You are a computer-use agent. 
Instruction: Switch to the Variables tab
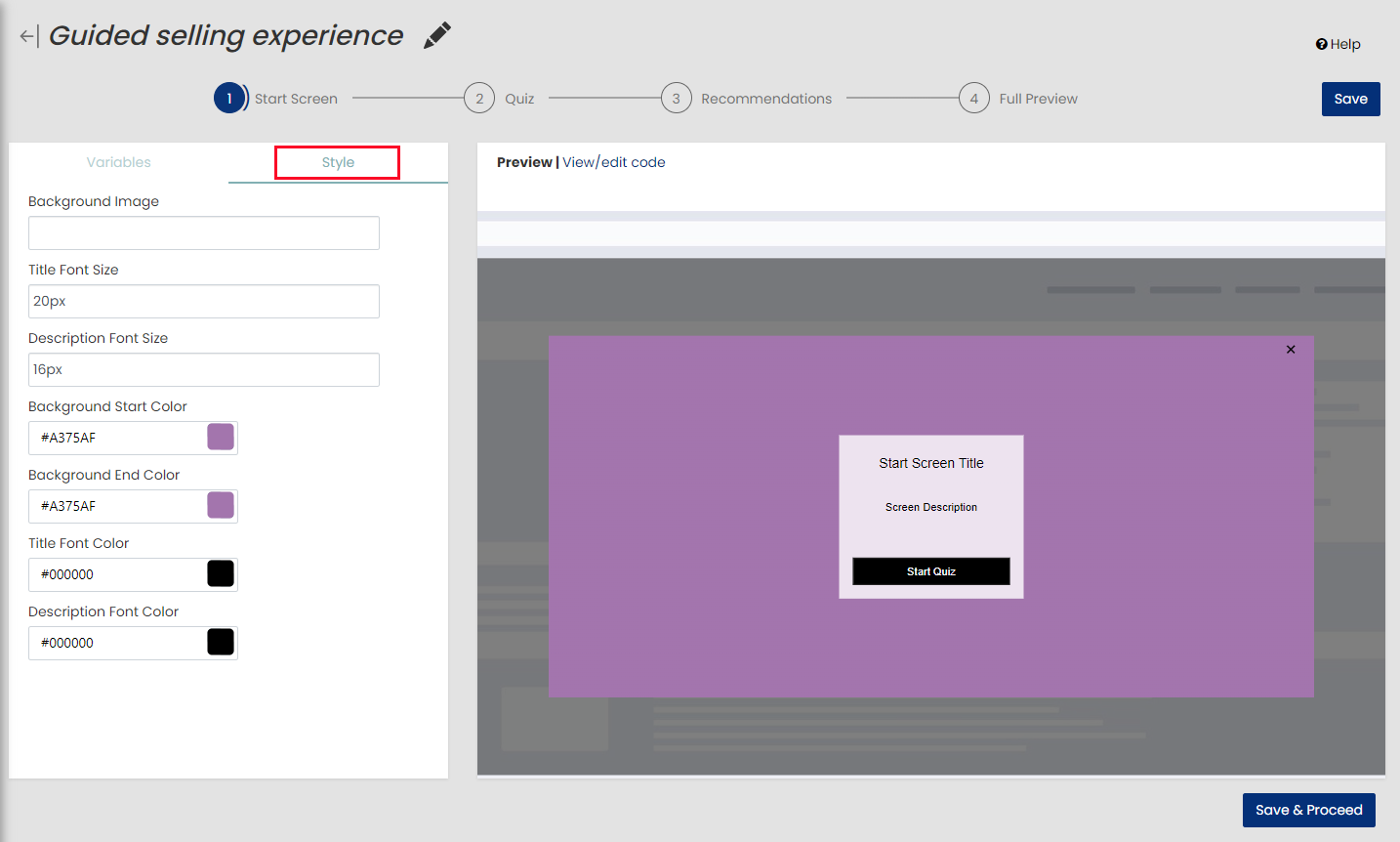(118, 162)
